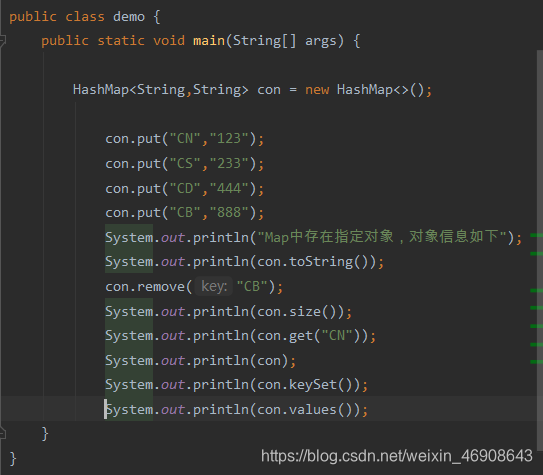
Task: Click the 'main' method name
Action: (x=209, y=41)
